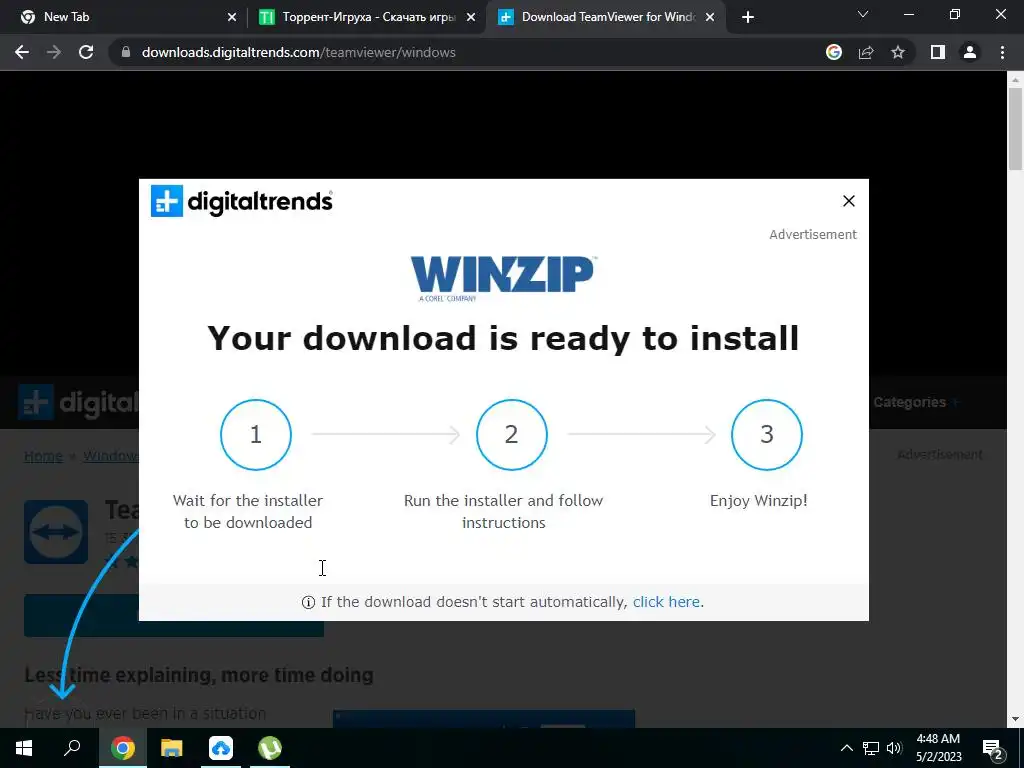Open a new browser tab
The width and height of the screenshot is (1024, 768).
748,17
